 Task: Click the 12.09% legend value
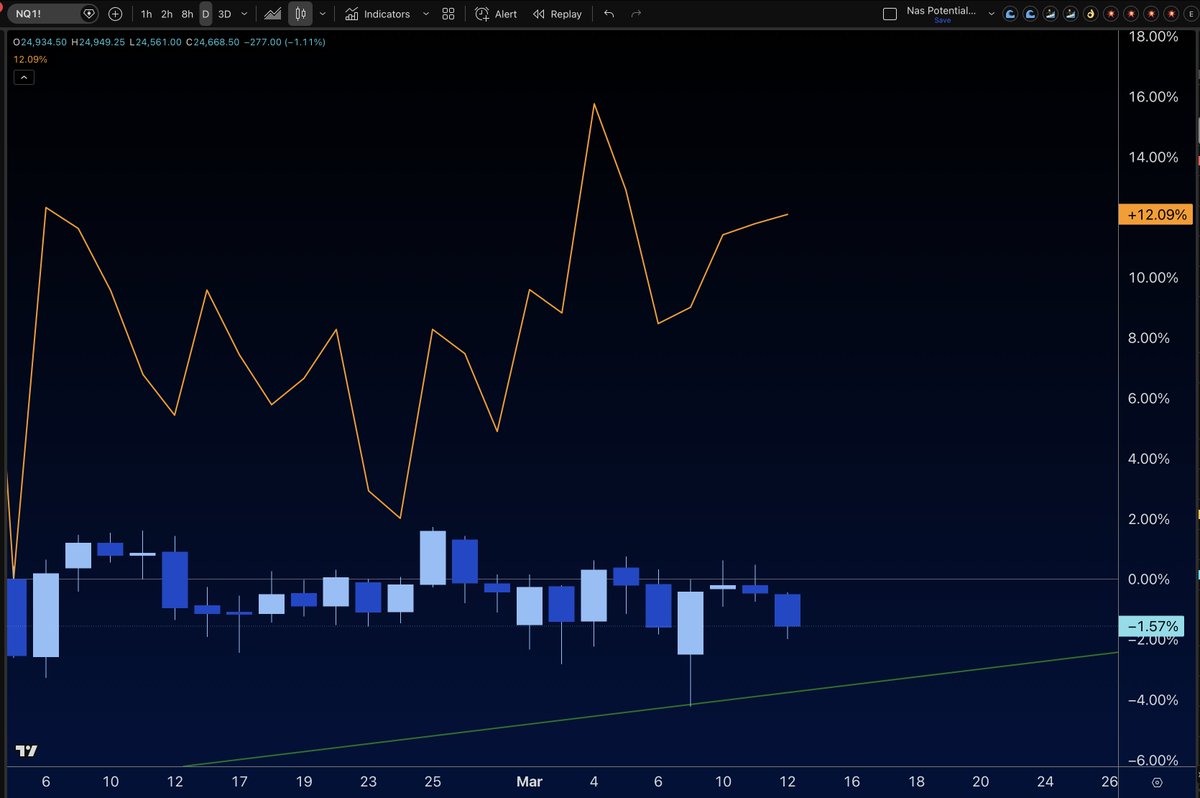point(29,59)
